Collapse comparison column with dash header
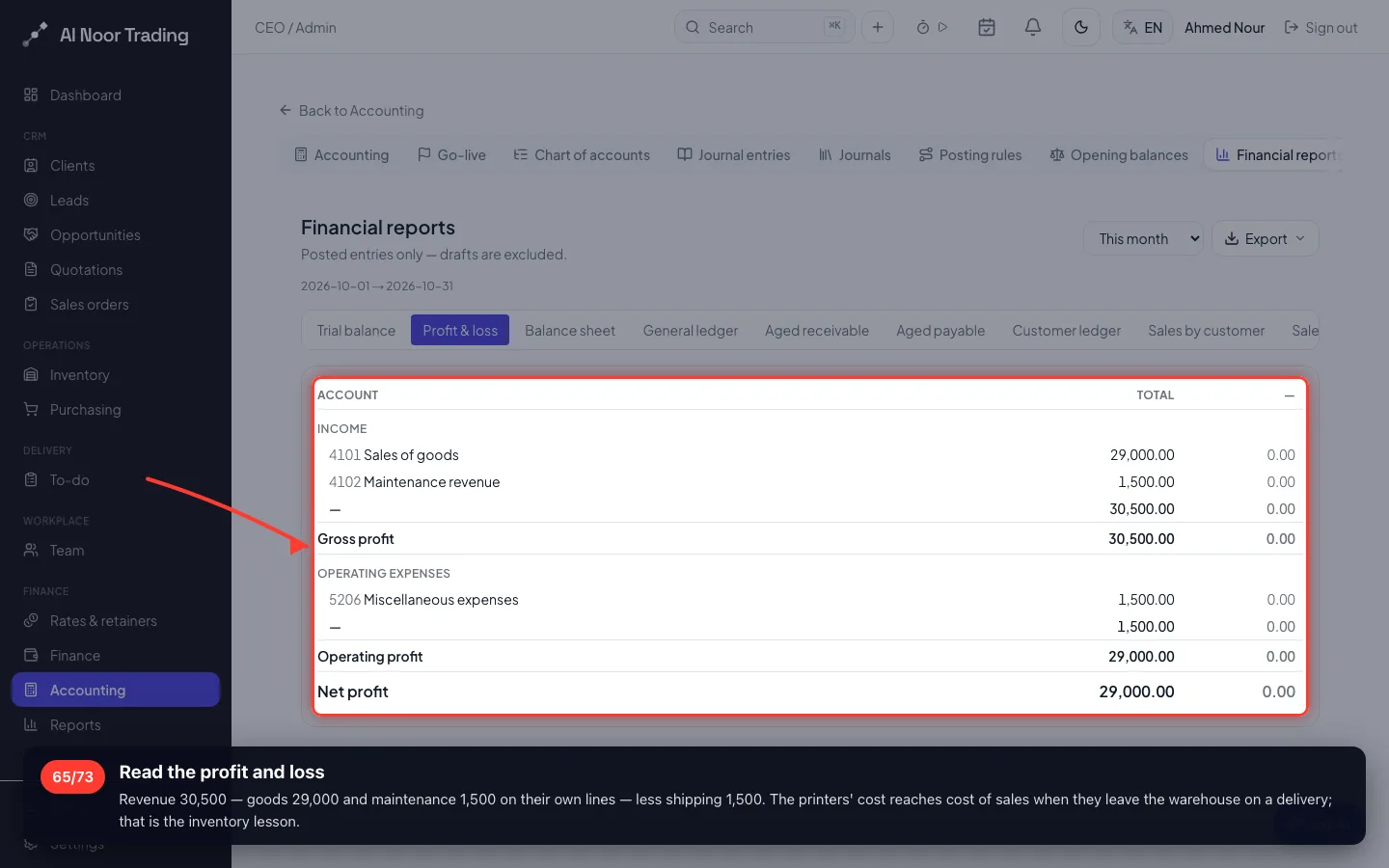Viewport: 1389px width, 868px height. 1289,395
